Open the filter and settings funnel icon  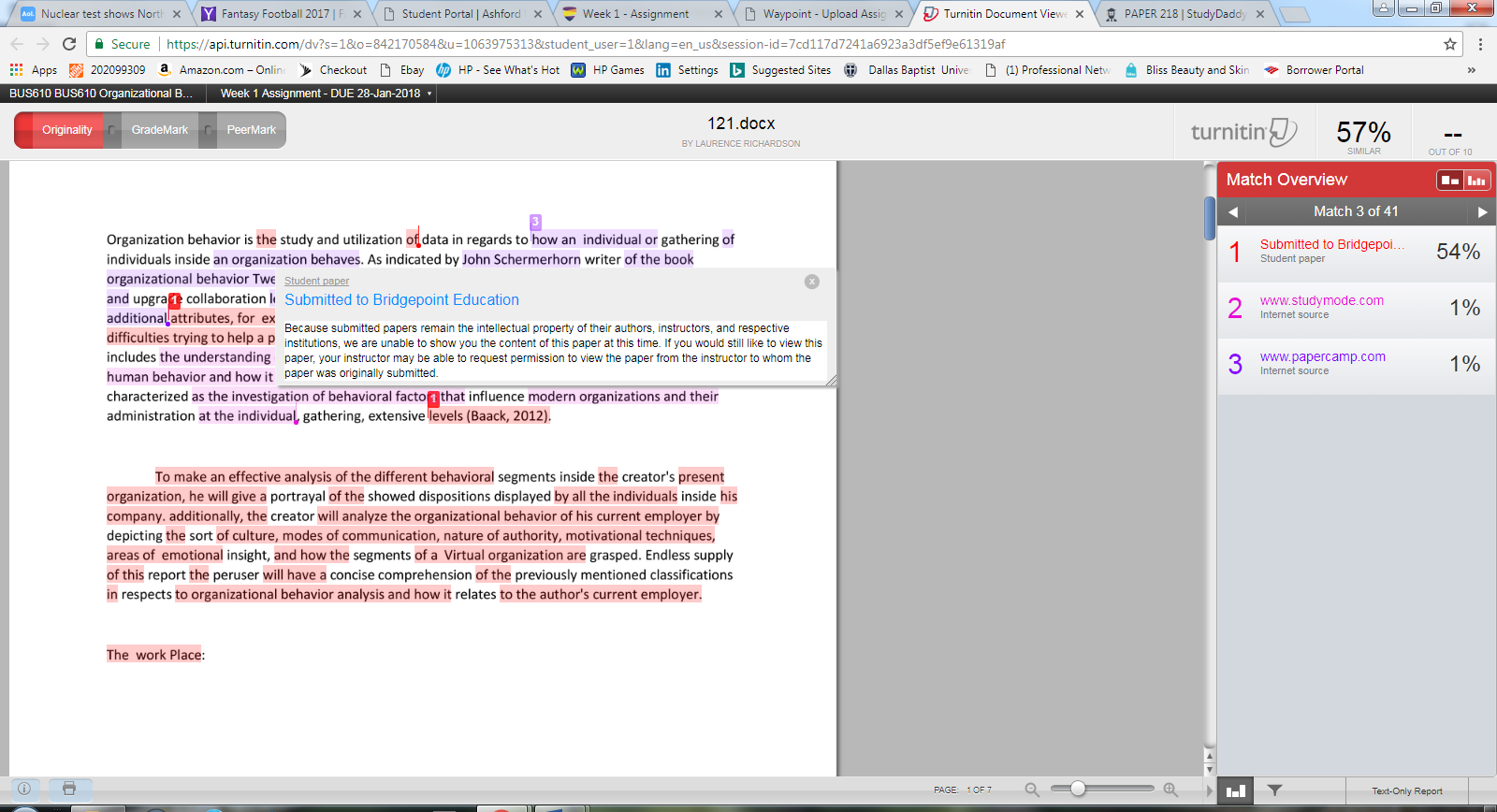pos(1274,790)
